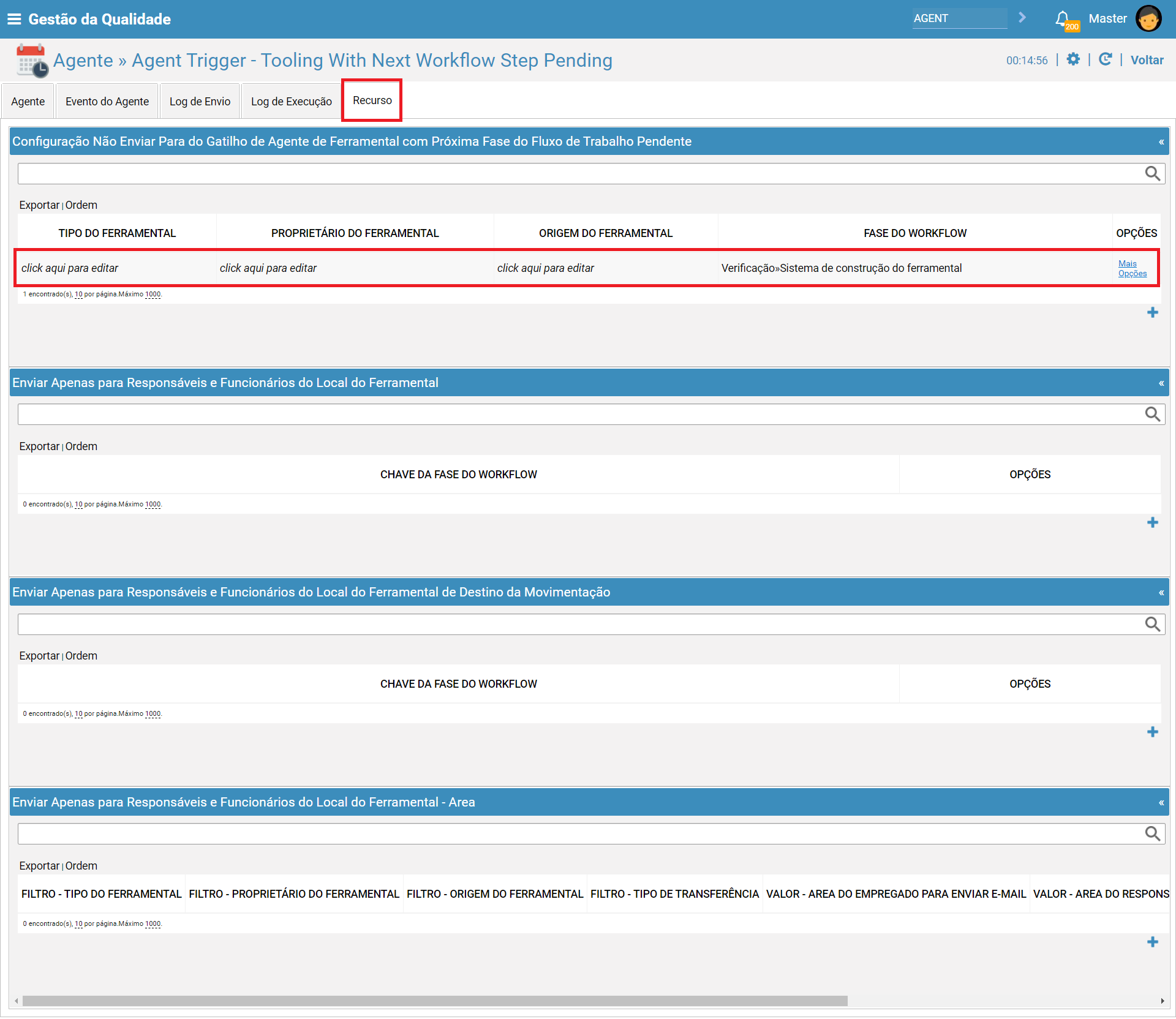Click the Voltar link
Image resolution: width=1176 pixels, height=1019 pixels.
1147,60
